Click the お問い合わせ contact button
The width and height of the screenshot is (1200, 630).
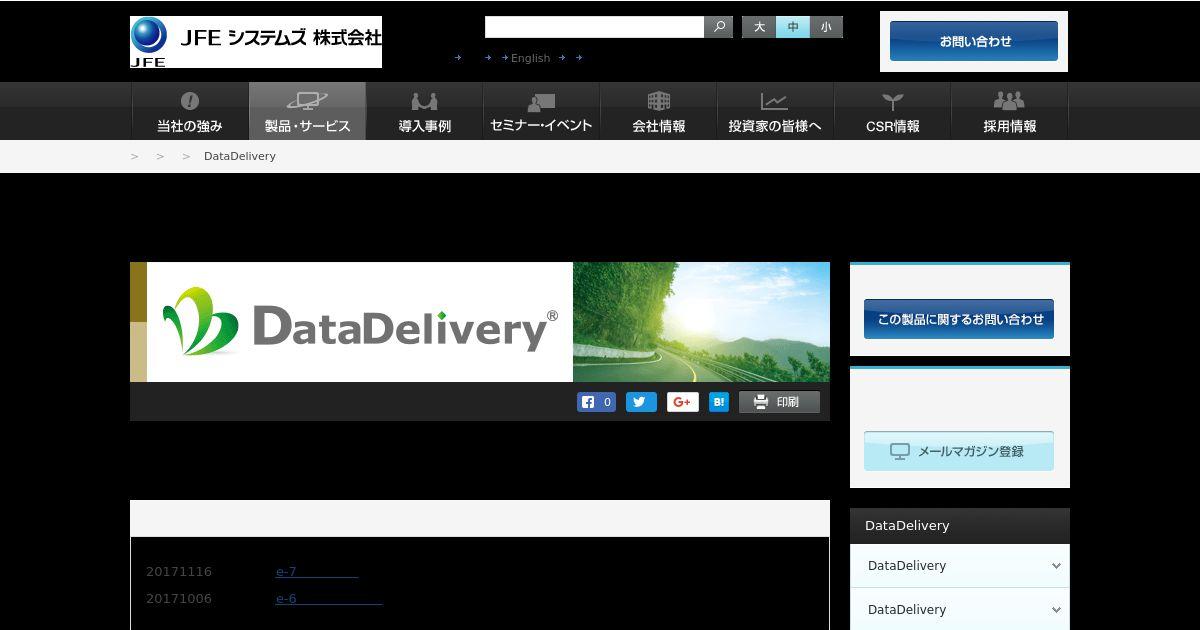point(974,41)
